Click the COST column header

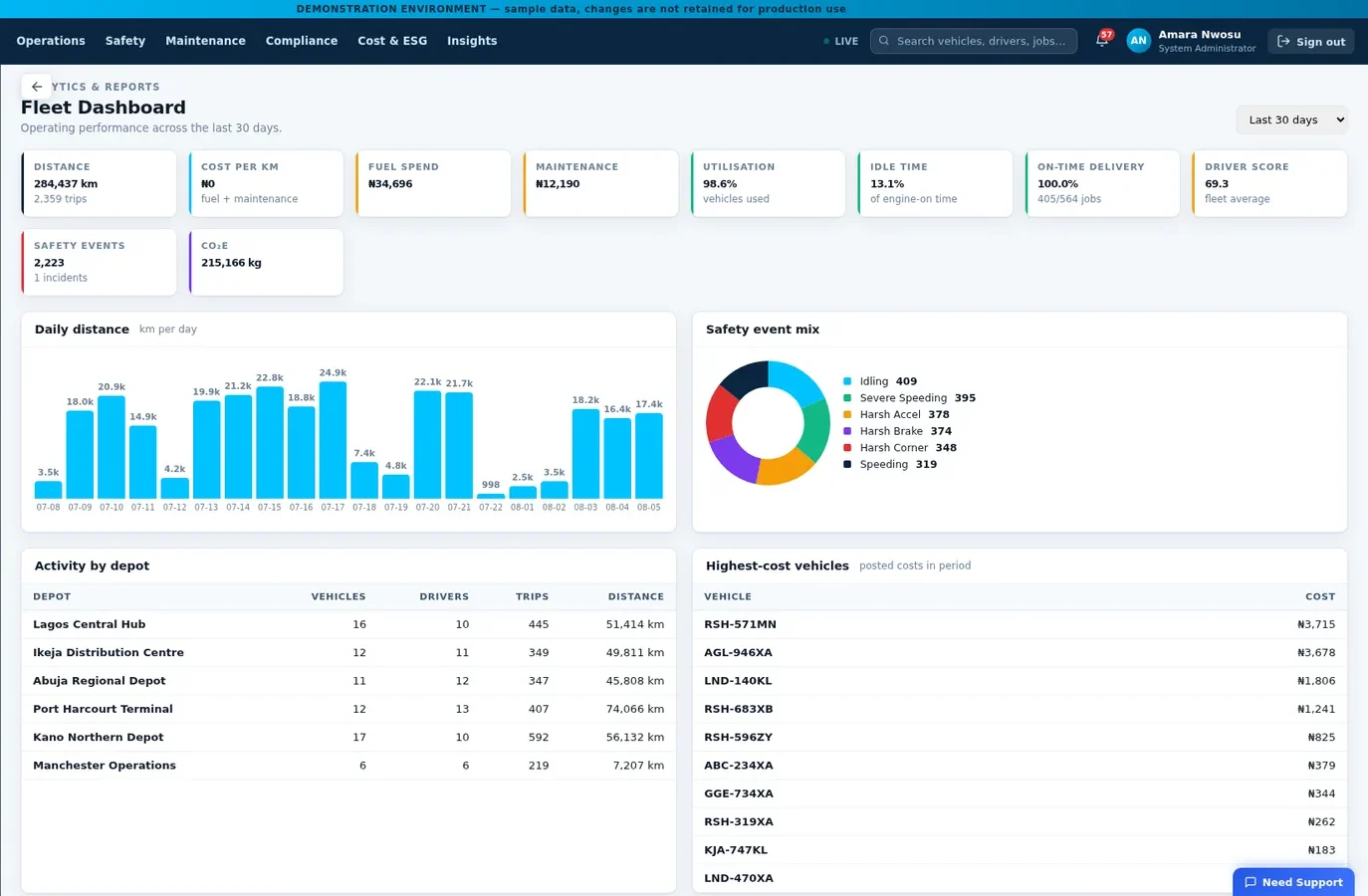click(x=1320, y=596)
